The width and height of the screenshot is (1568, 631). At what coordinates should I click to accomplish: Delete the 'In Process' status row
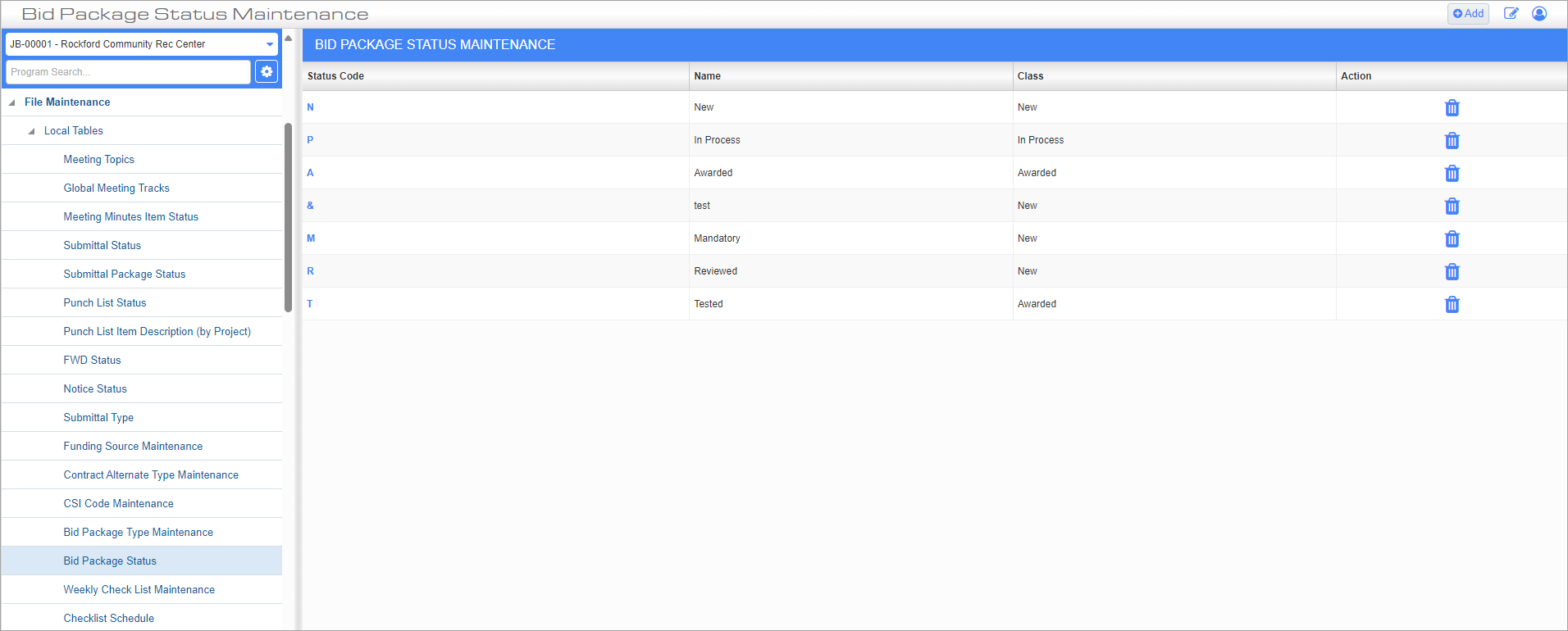pos(1452,141)
